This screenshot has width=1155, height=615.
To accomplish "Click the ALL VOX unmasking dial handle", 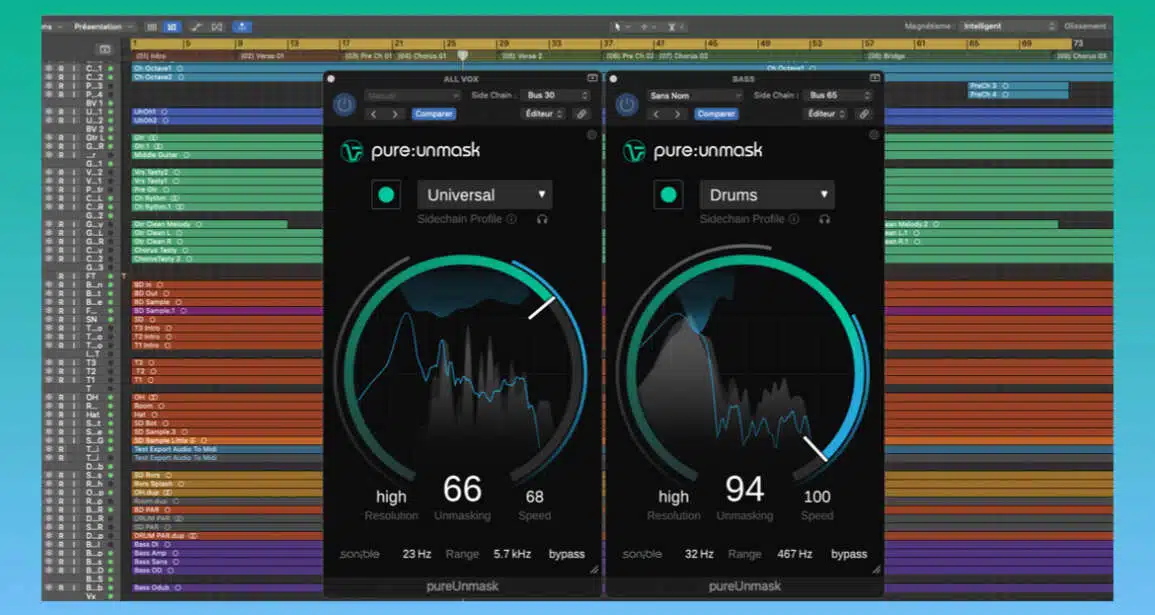I will pyautogui.click(x=542, y=308).
